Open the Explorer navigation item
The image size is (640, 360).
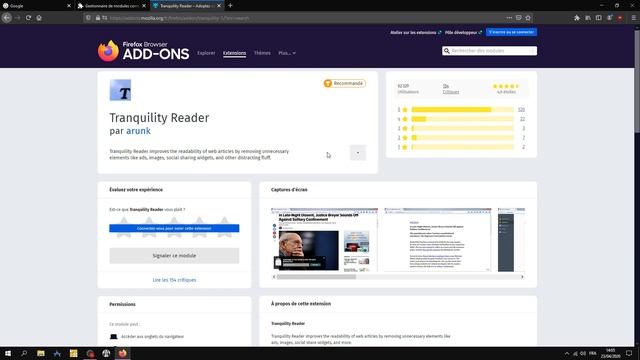coord(206,53)
